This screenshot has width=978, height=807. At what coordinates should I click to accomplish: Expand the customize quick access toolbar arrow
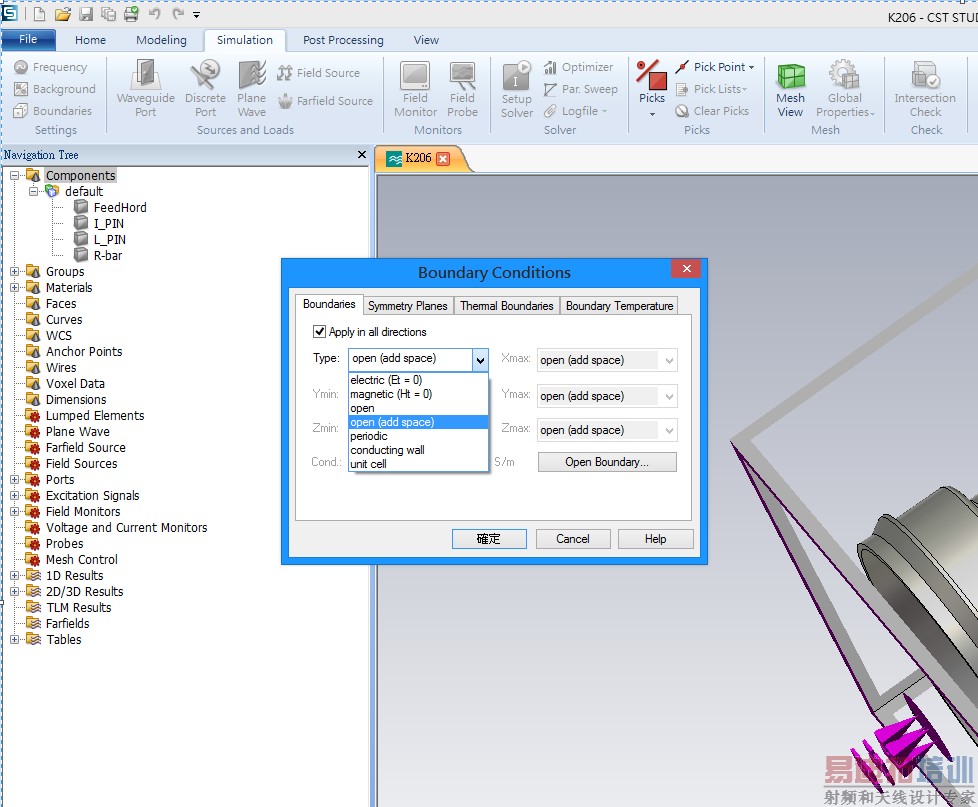click(196, 14)
